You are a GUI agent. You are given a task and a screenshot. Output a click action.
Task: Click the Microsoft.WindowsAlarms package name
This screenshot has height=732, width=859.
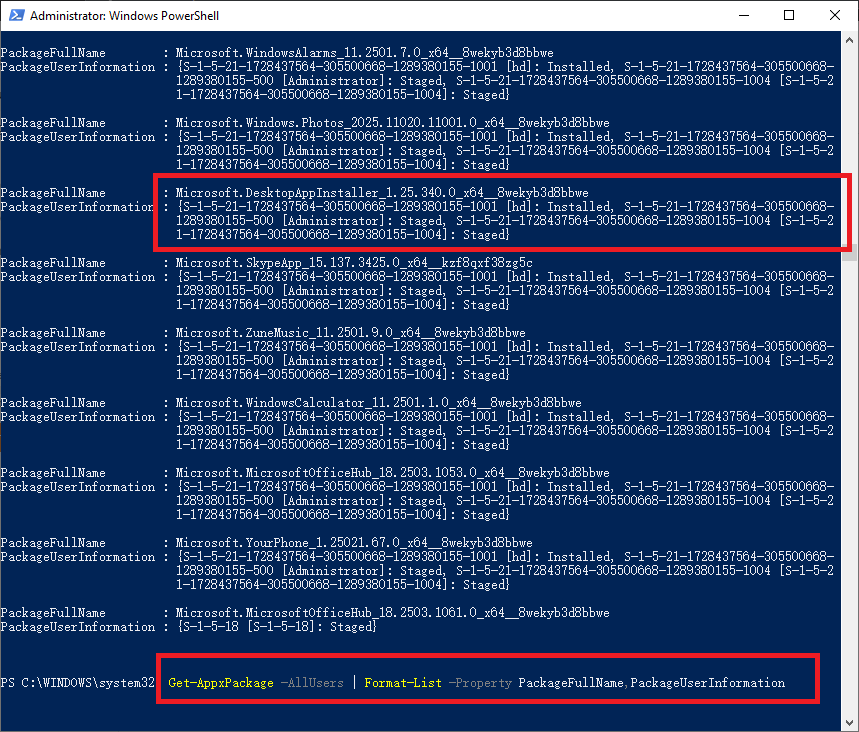click(x=364, y=53)
